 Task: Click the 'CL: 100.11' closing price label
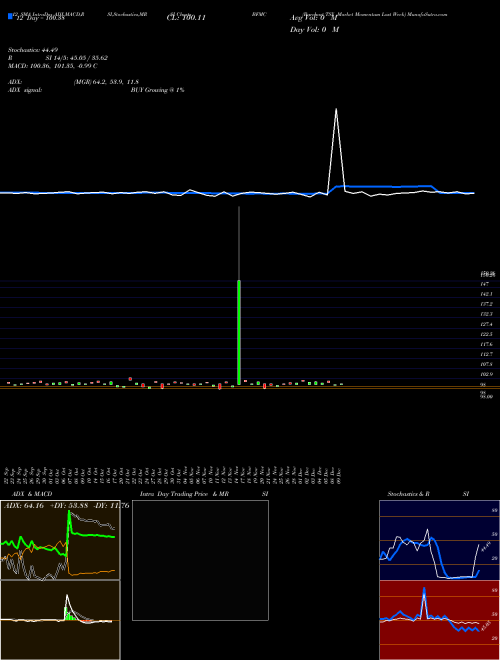pos(186,18)
